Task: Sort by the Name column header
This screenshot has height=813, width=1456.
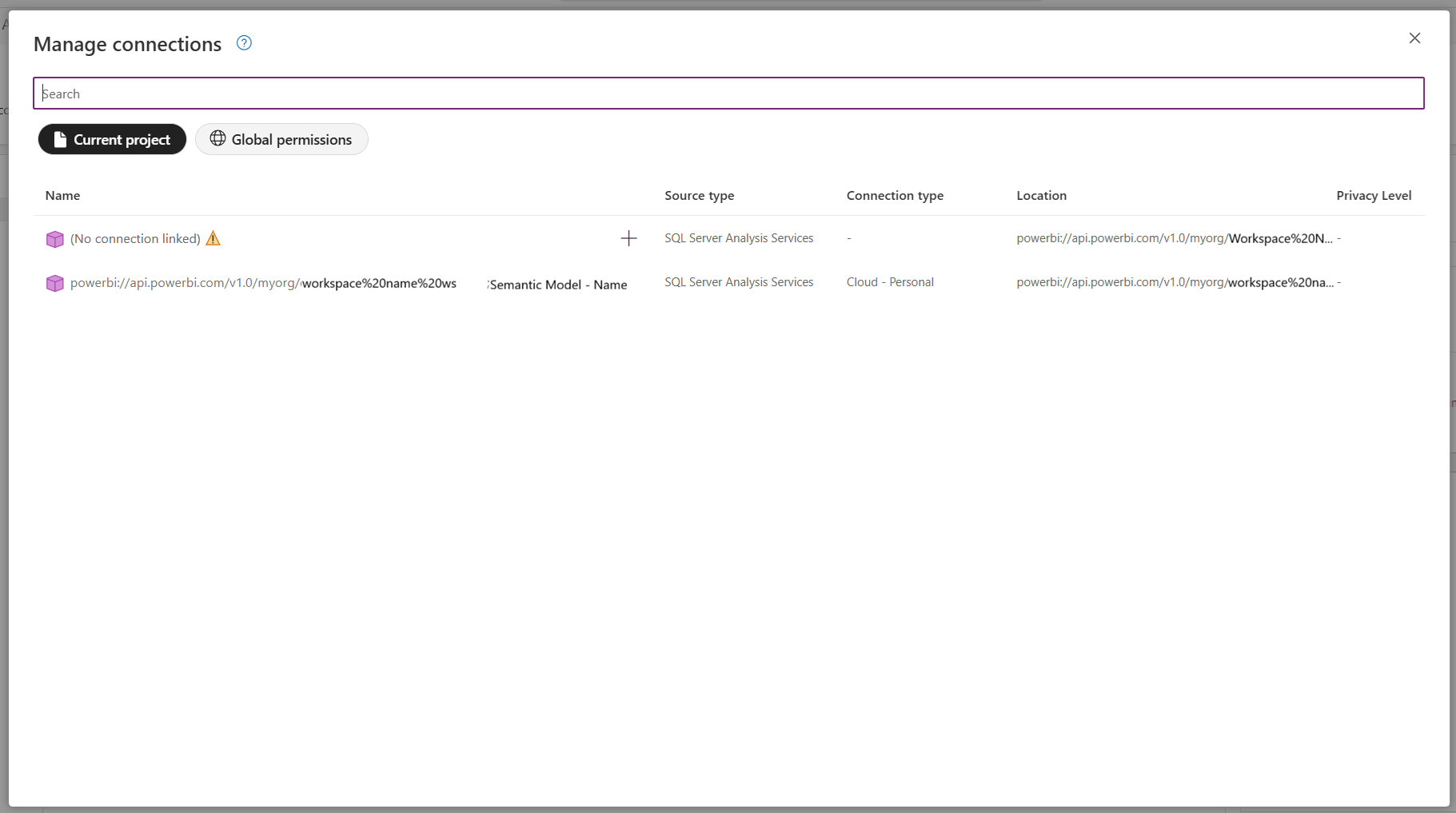Action: point(62,195)
